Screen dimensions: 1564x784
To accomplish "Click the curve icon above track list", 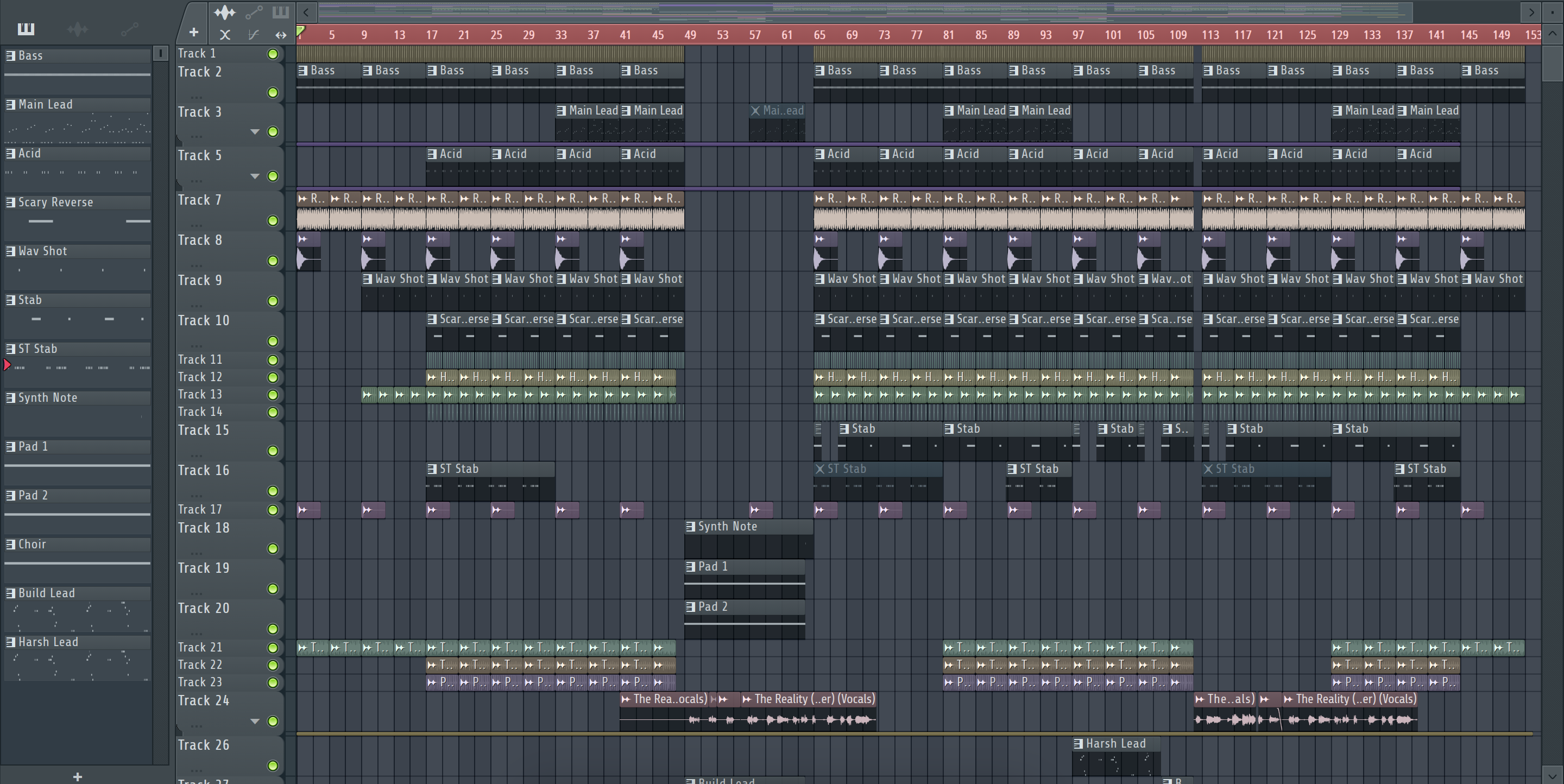I will coord(254,35).
